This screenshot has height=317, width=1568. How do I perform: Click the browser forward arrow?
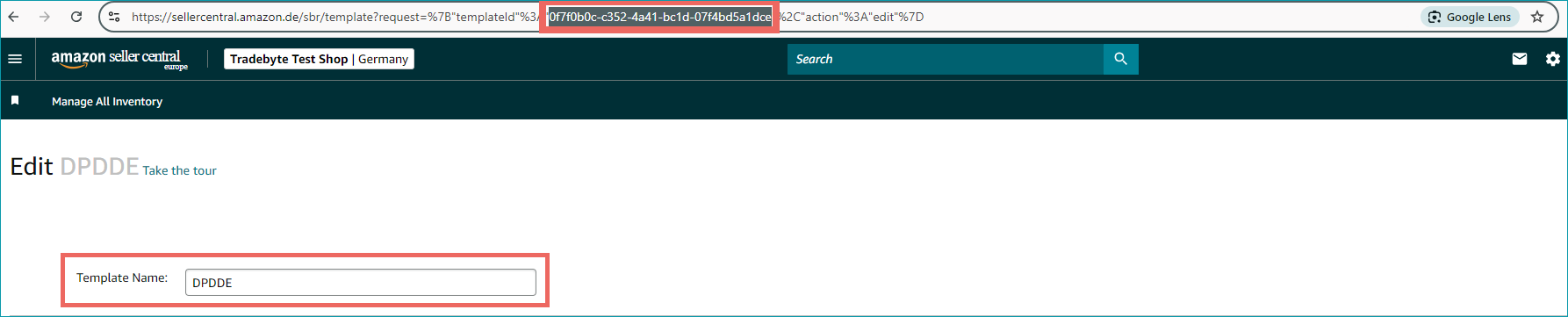[x=45, y=17]
